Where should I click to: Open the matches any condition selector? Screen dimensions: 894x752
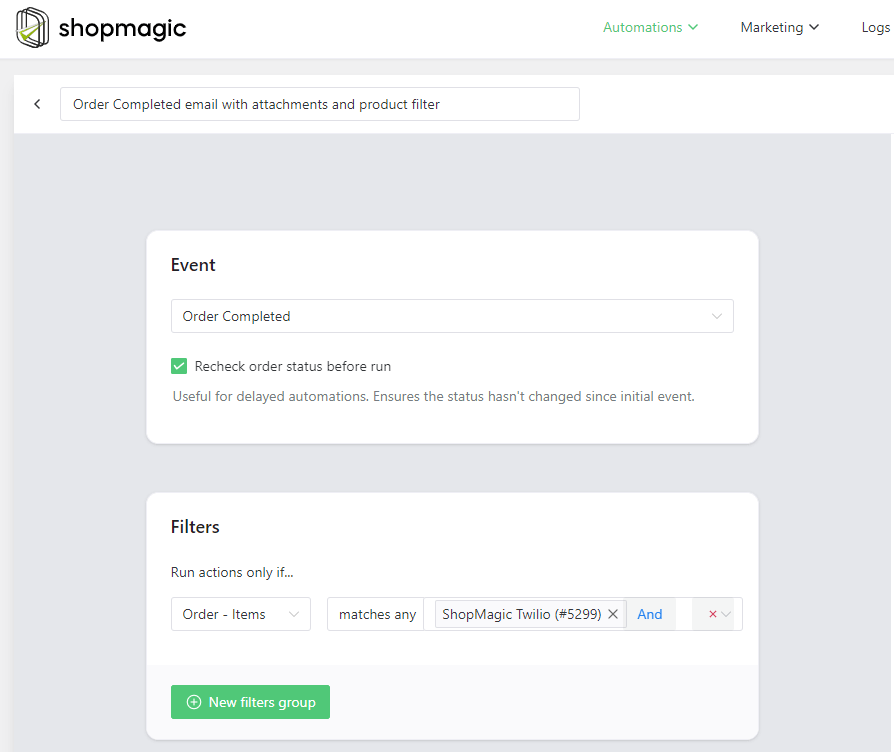(x=377, y=614)
